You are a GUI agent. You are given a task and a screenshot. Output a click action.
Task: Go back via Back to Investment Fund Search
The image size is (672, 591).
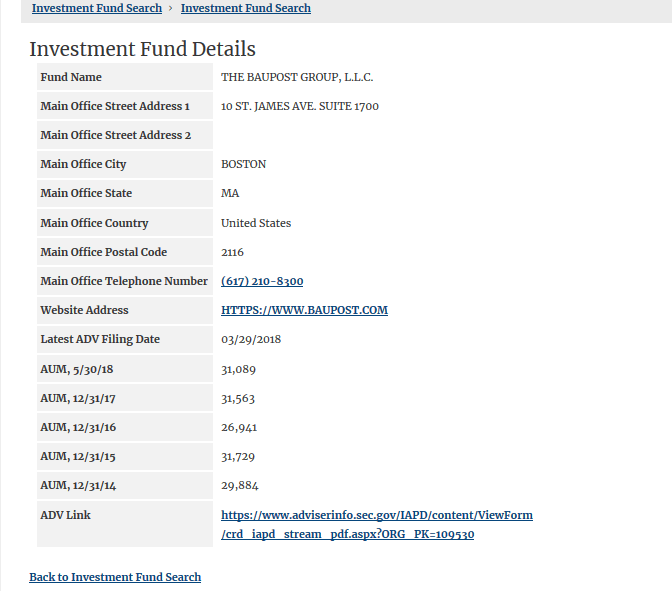(x=115, y=577)
